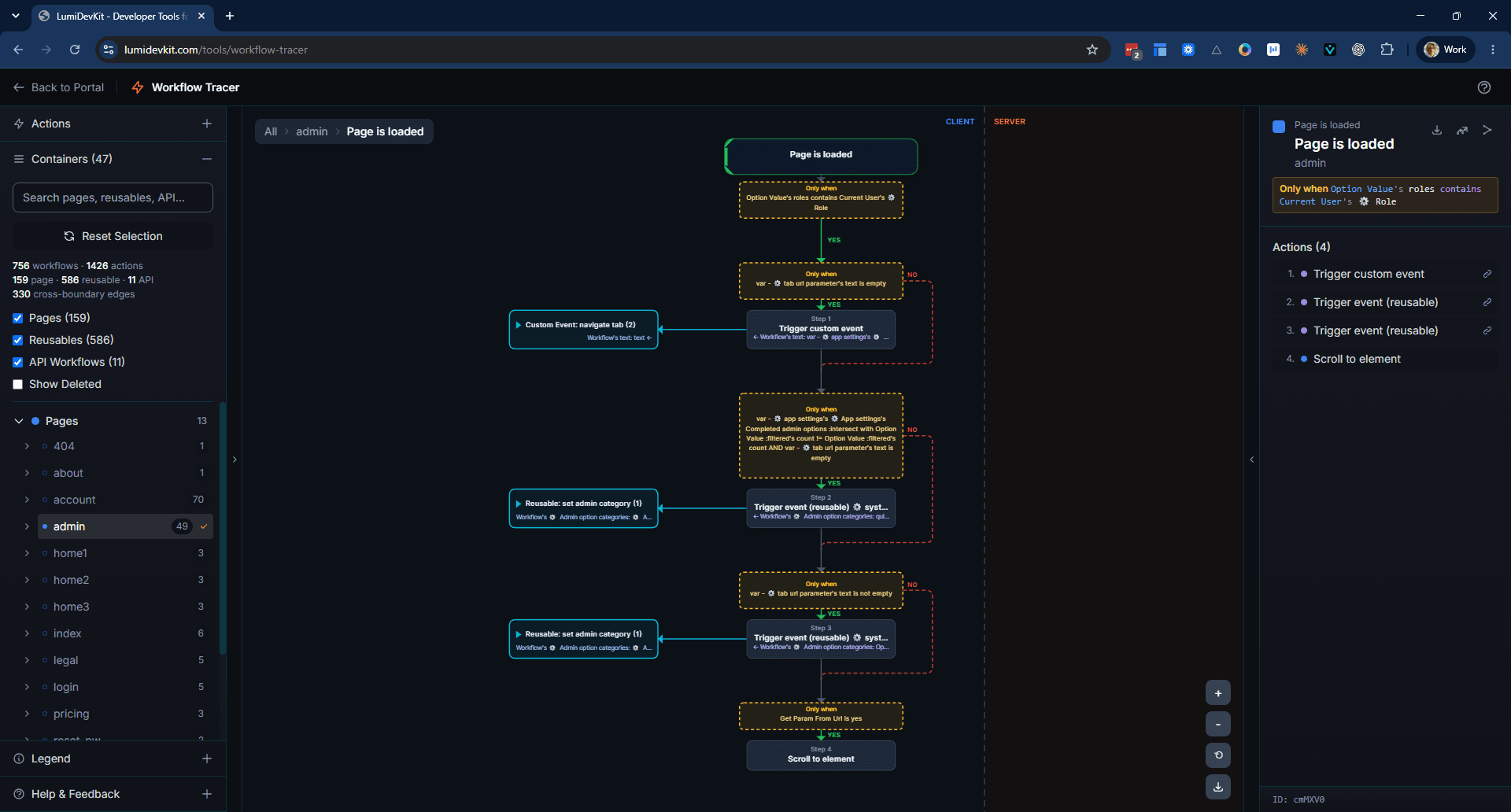The width and height of the screenshot is (1511, 812).
Task: Expand the Actions section with plus
Action: click(207, 124)
